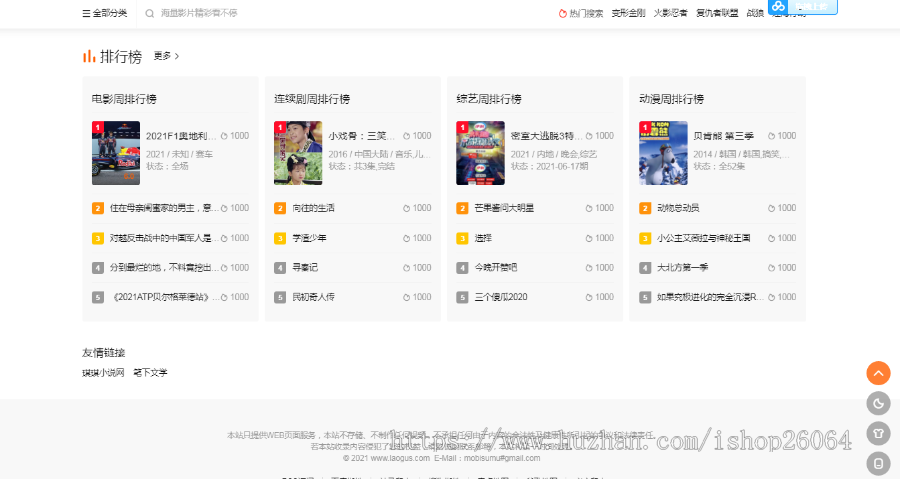
Task: Click the orange rank 2 badge beside 向往的生活
Action: (280, 208)
